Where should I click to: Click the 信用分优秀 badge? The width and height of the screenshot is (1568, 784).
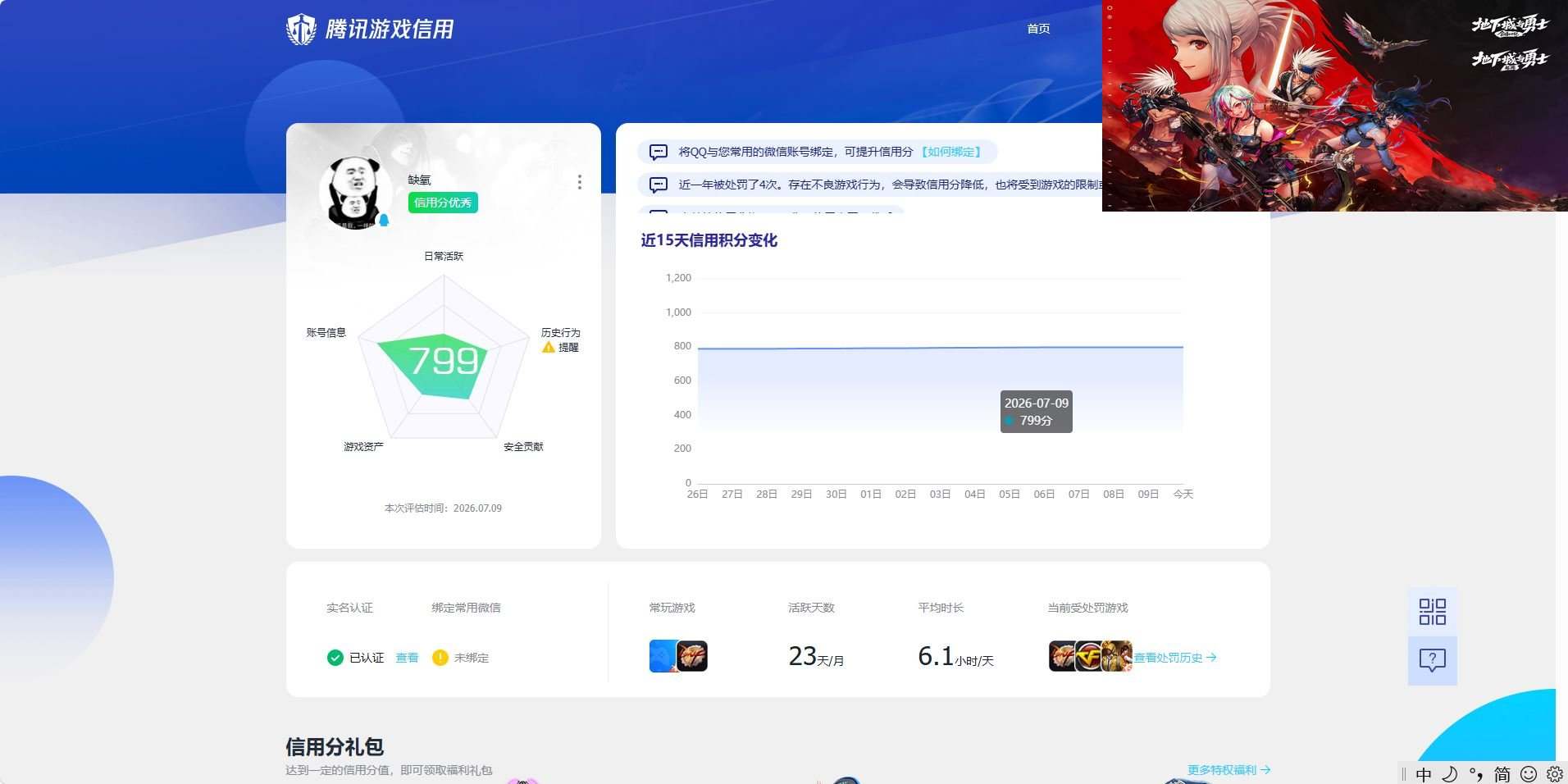443,203
